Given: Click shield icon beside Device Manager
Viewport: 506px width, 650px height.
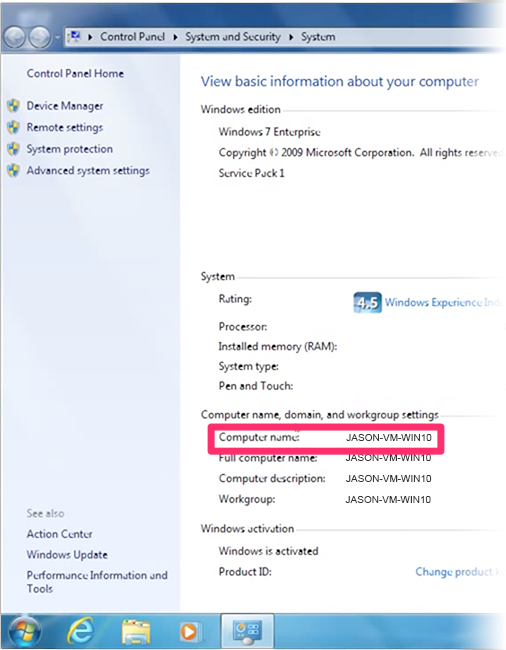Looking at the screenshot, I should pyautogui.click(x=13, y=106).
